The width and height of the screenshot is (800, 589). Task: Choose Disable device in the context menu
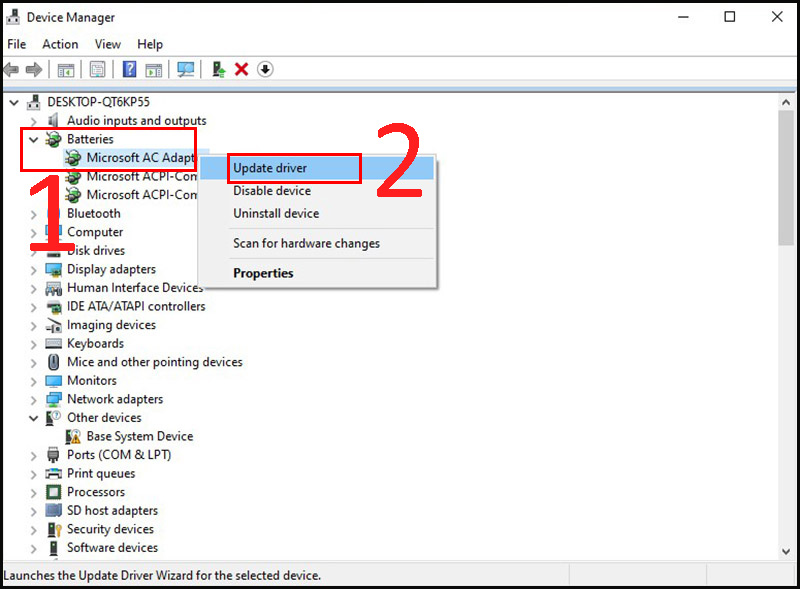point(317,191)
